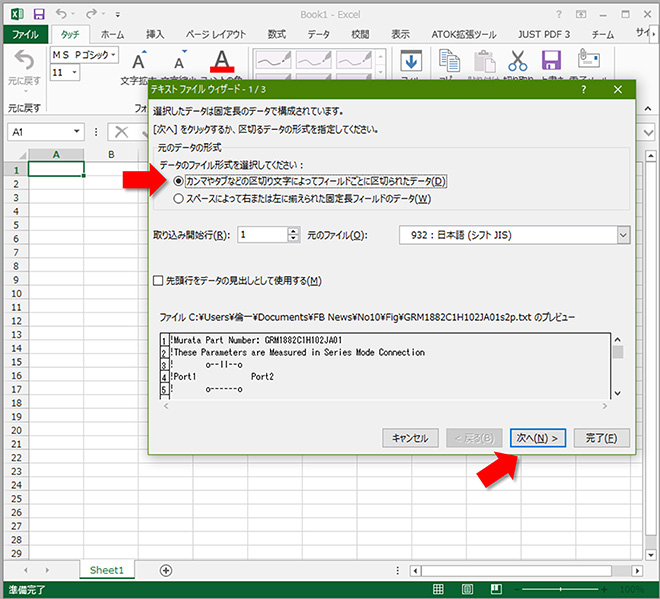This screenshot has height=599, width=660.
Task: Select delimited data radio option (D)
Action: [178, 181]
